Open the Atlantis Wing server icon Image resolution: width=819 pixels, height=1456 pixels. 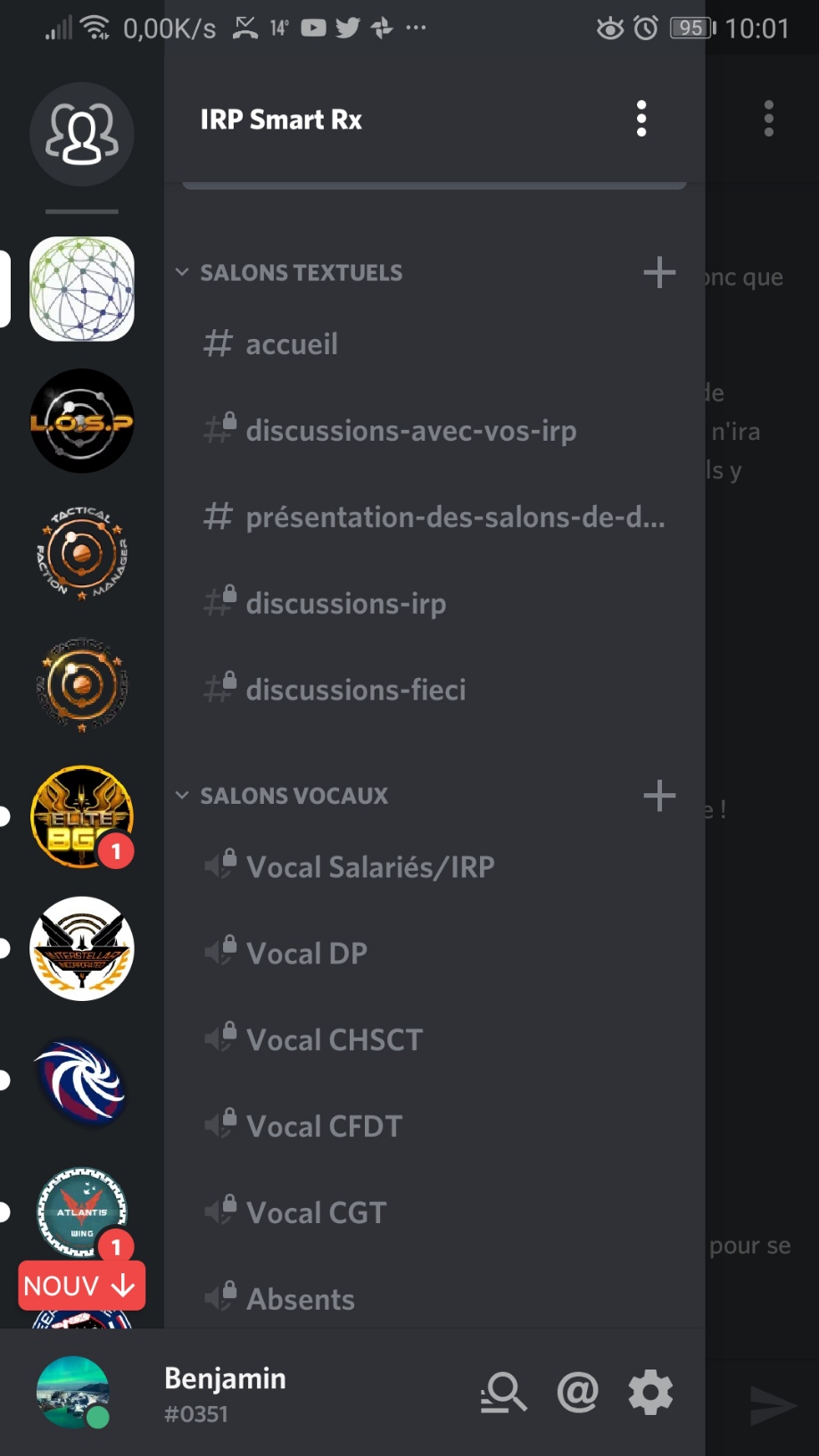[81, 1212]
